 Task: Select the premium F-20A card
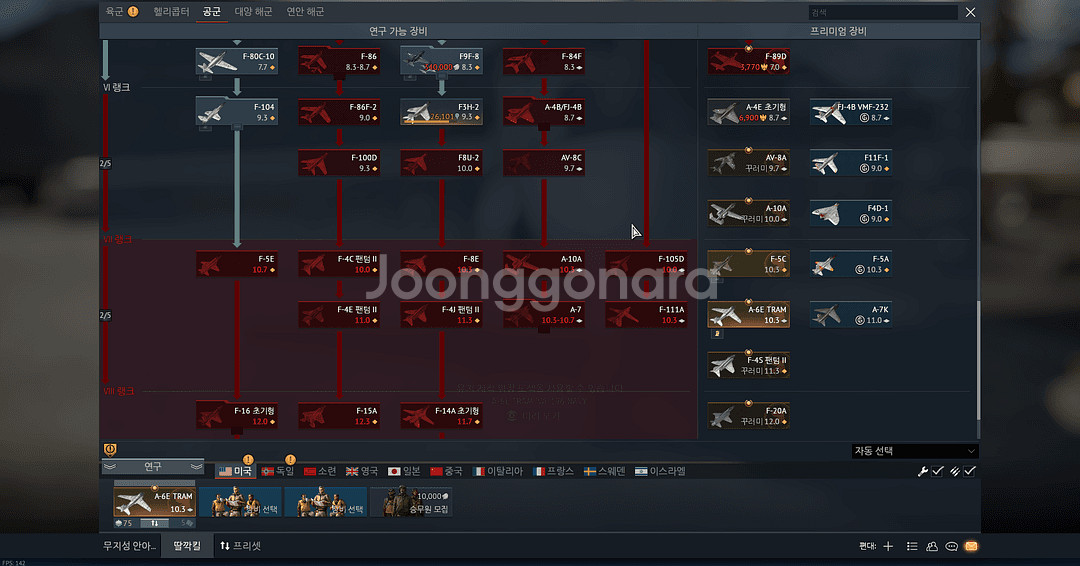[x=749, y=416]
